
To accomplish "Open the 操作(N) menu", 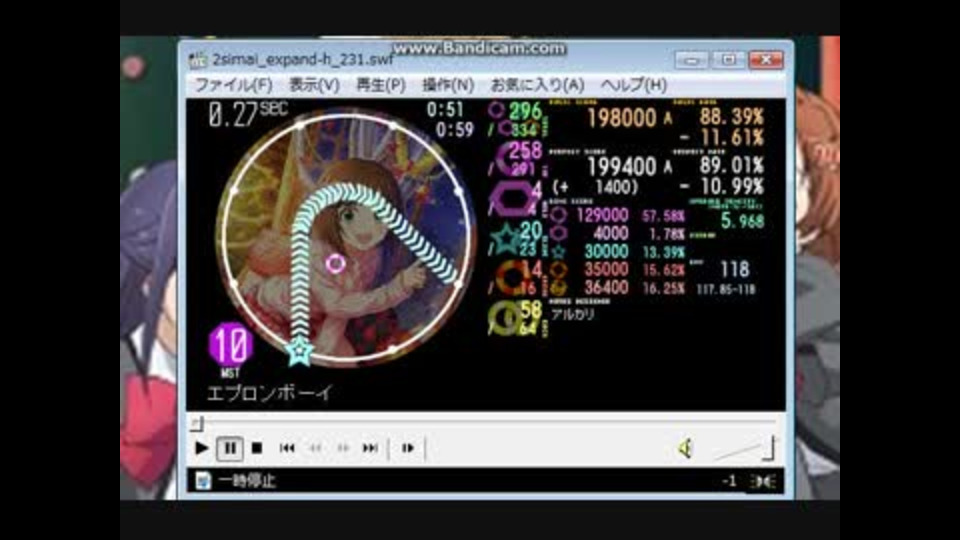I will click(448, 85).
